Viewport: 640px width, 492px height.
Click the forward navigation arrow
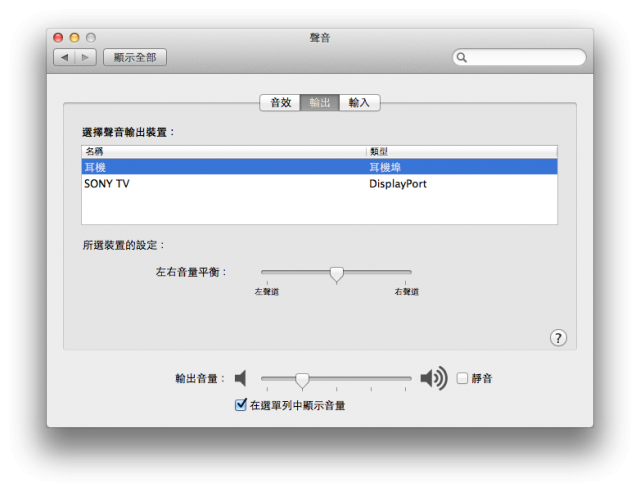click(x=86, y=58)
